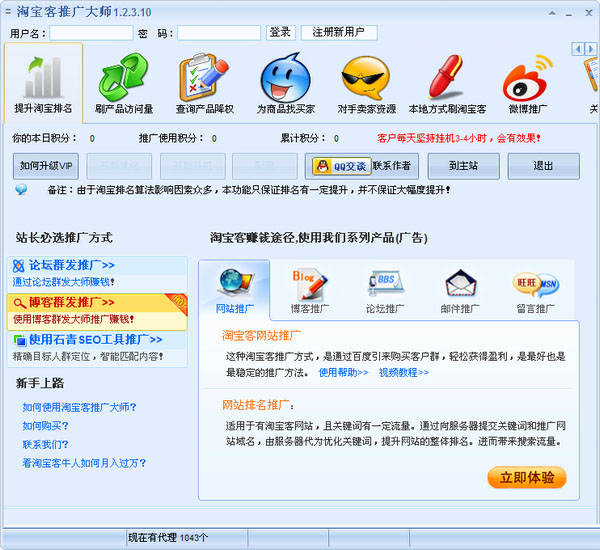Click the 如何升级VIP button
Image resolution: width=600 pixels, height=550 pixels.
(x=46, y=166)
